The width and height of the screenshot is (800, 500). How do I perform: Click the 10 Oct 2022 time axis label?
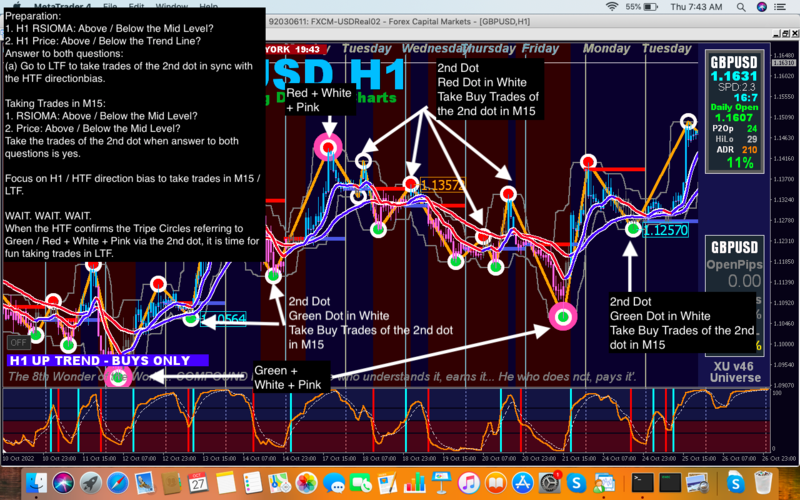click(x=18, y=459)
